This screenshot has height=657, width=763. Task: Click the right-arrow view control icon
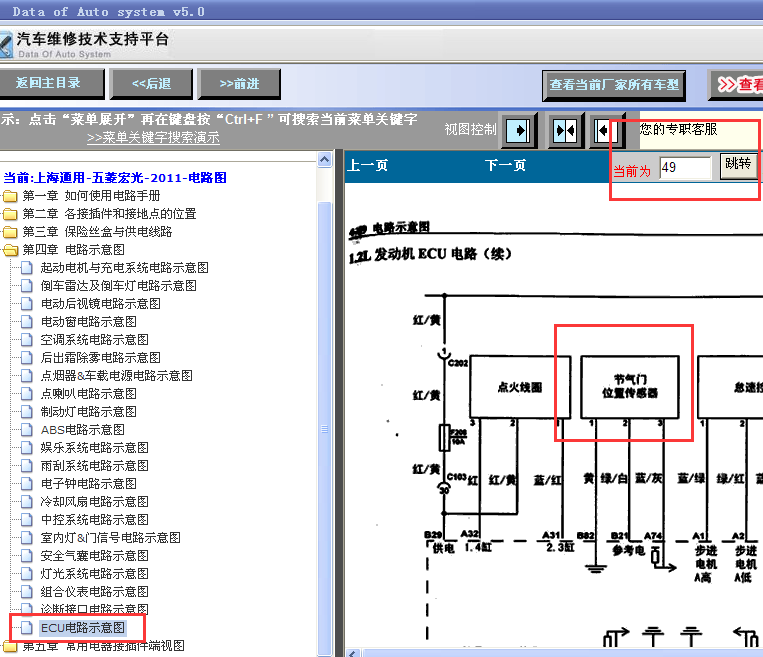click(x=519, y=131)
